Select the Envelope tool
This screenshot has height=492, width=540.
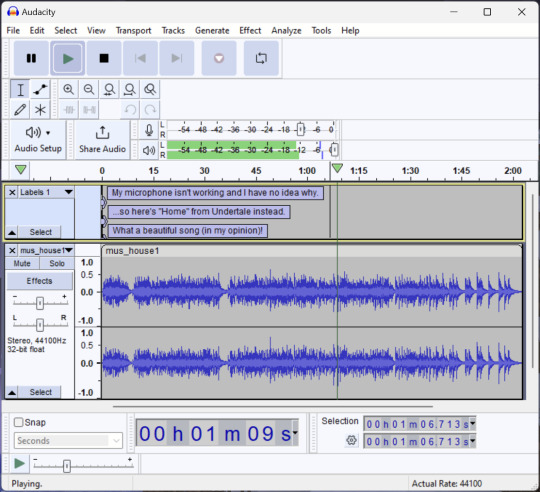(40, 90)
